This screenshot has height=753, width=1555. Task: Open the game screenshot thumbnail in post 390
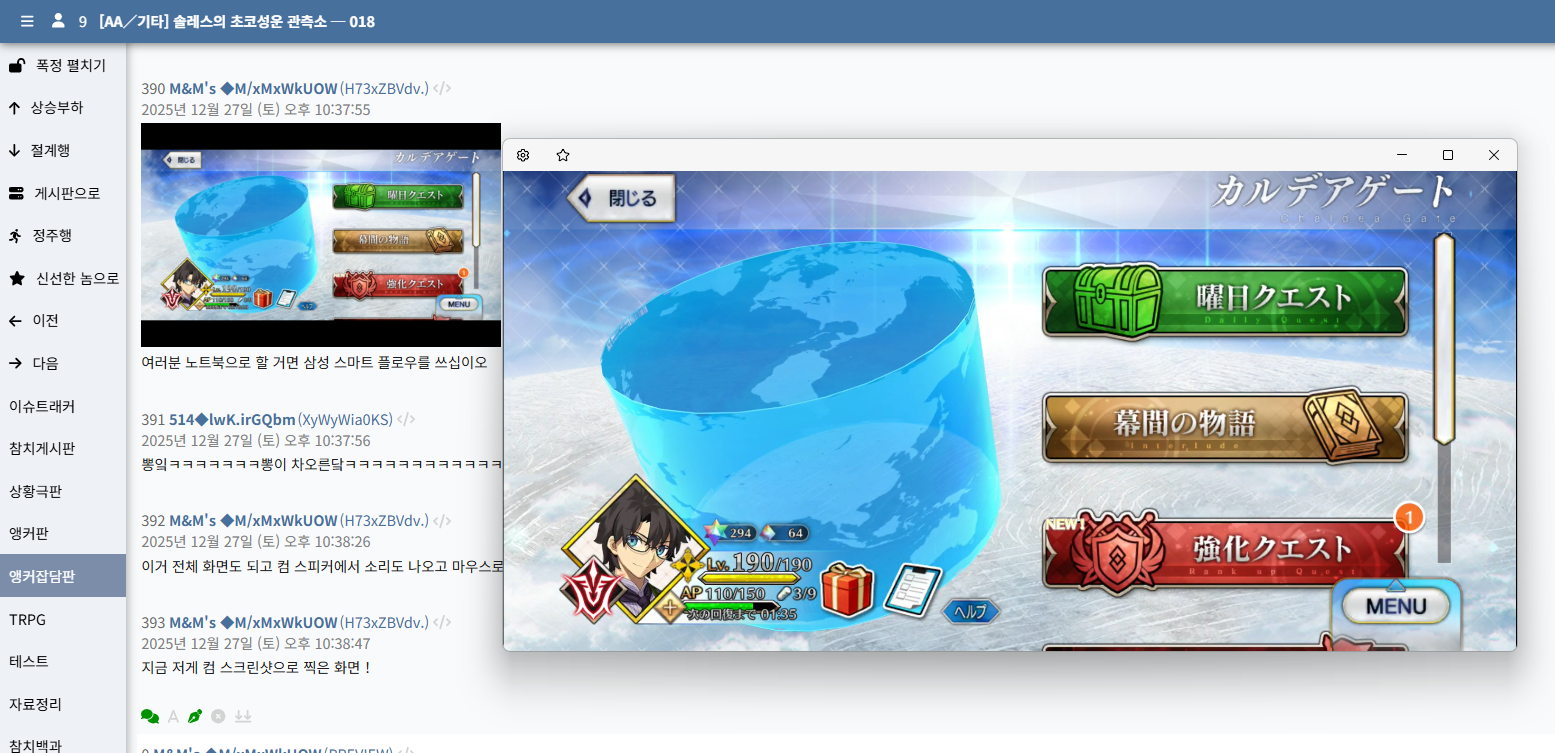point(320,235)
